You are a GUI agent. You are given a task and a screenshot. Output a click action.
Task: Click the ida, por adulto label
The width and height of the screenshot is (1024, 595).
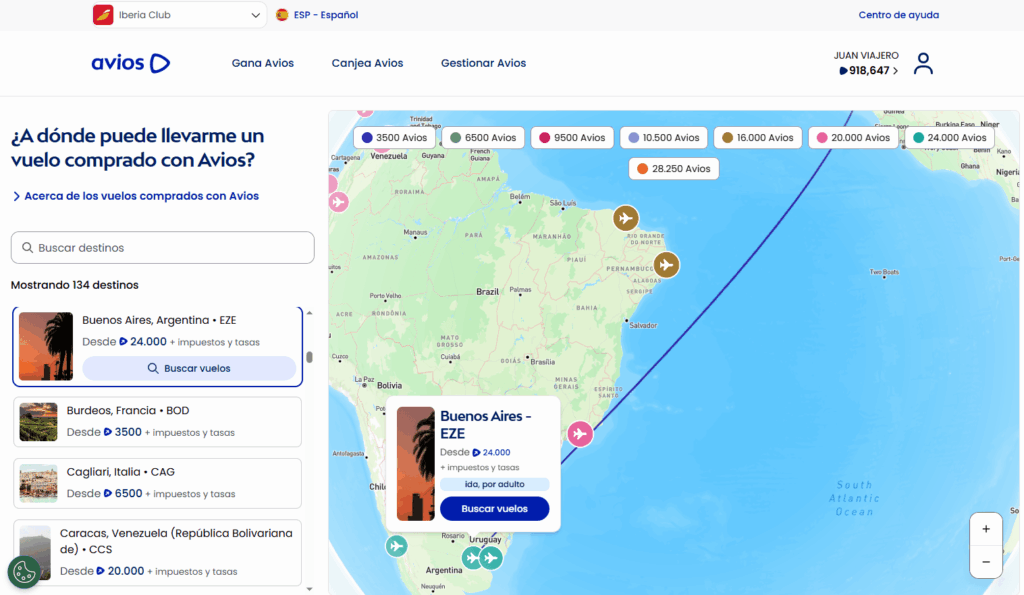pos(494,484)
